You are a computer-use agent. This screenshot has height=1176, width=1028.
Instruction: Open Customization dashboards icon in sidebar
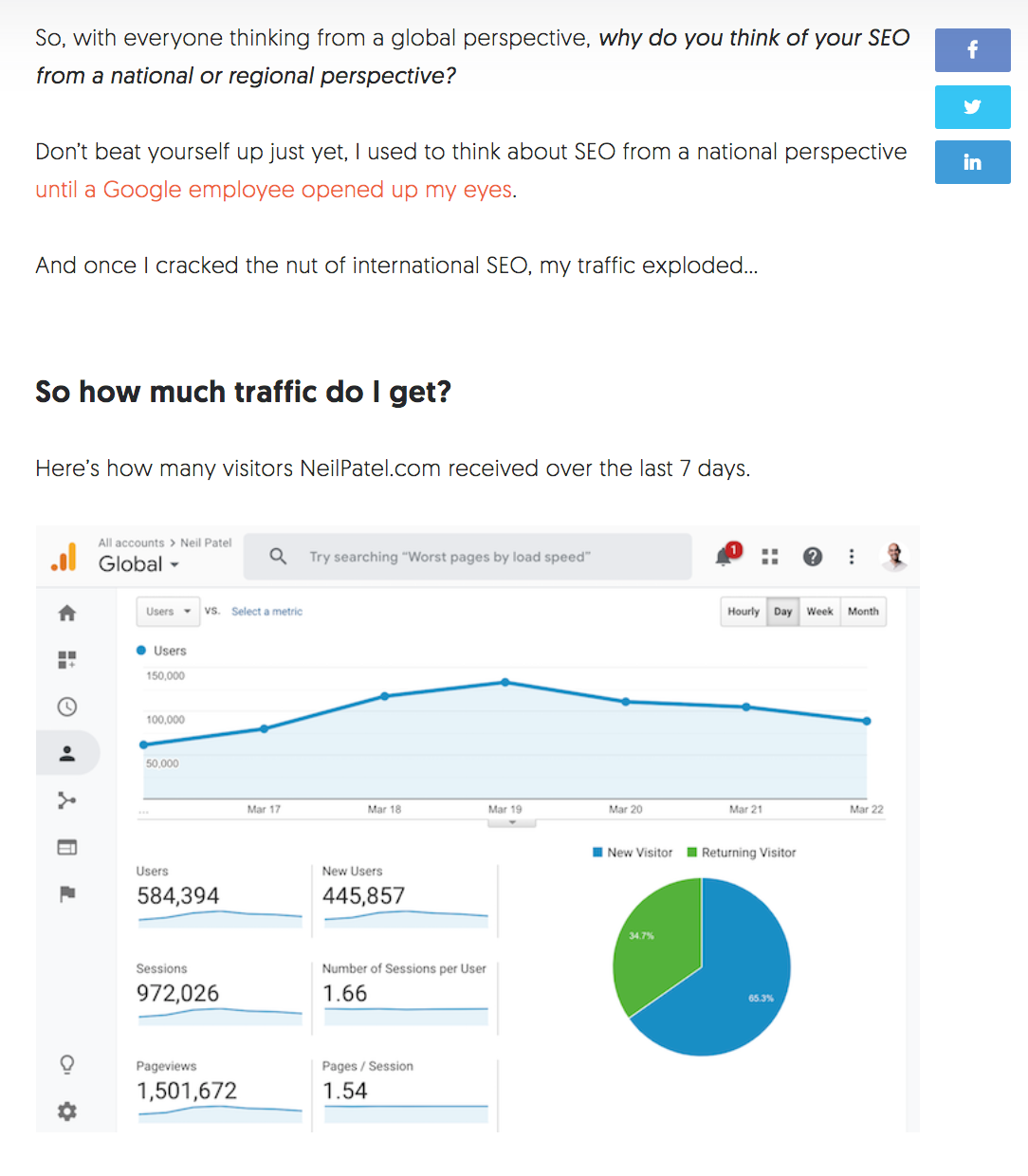tap(67, 660)
